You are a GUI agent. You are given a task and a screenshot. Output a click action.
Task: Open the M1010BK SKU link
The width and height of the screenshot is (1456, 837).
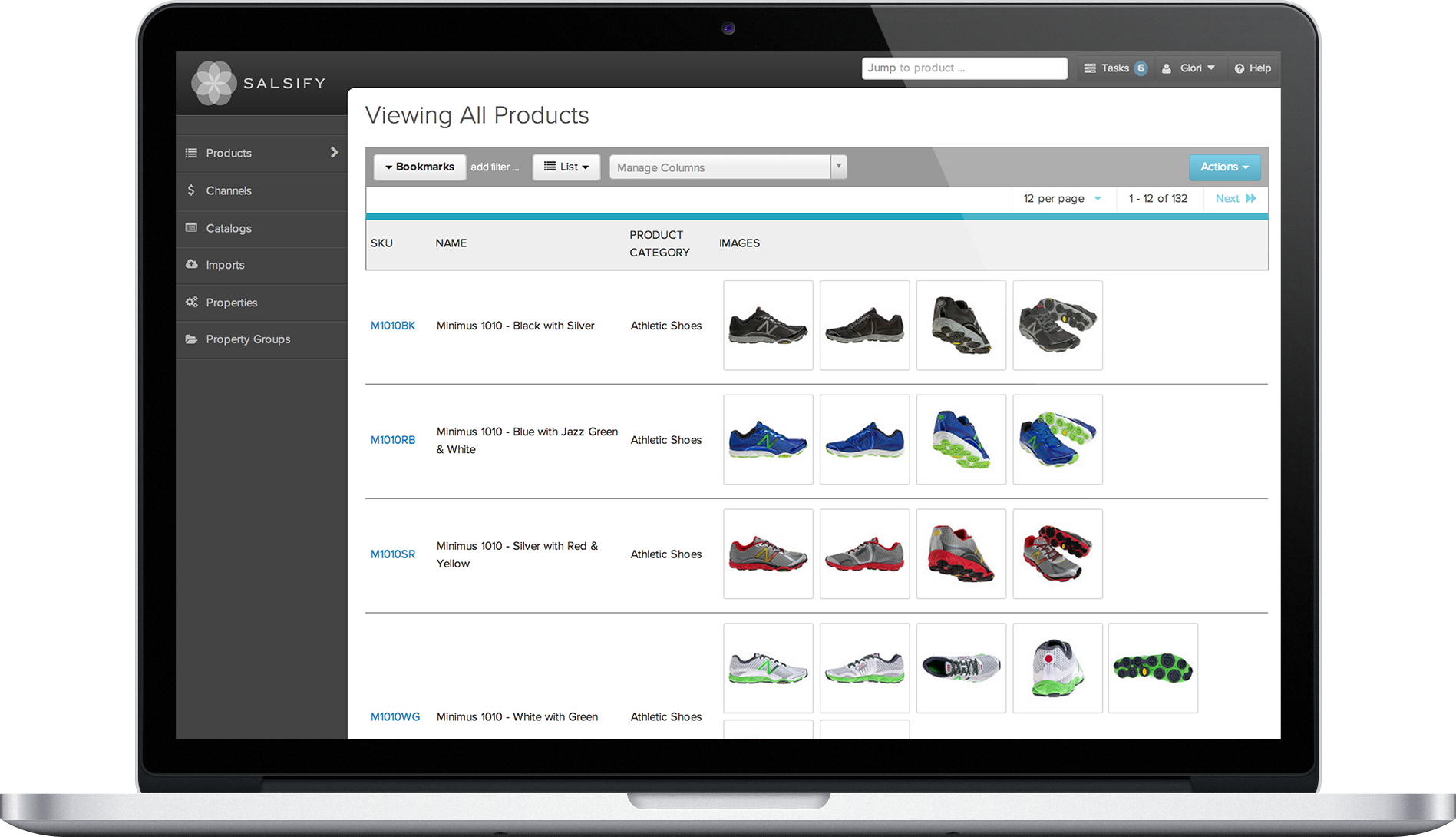click(x=393, y=326)
